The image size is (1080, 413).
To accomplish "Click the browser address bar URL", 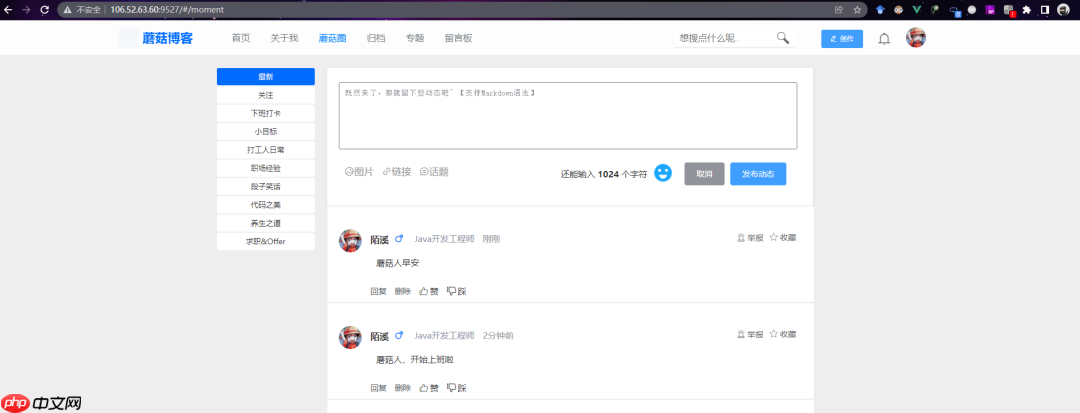I will [167, 10].
